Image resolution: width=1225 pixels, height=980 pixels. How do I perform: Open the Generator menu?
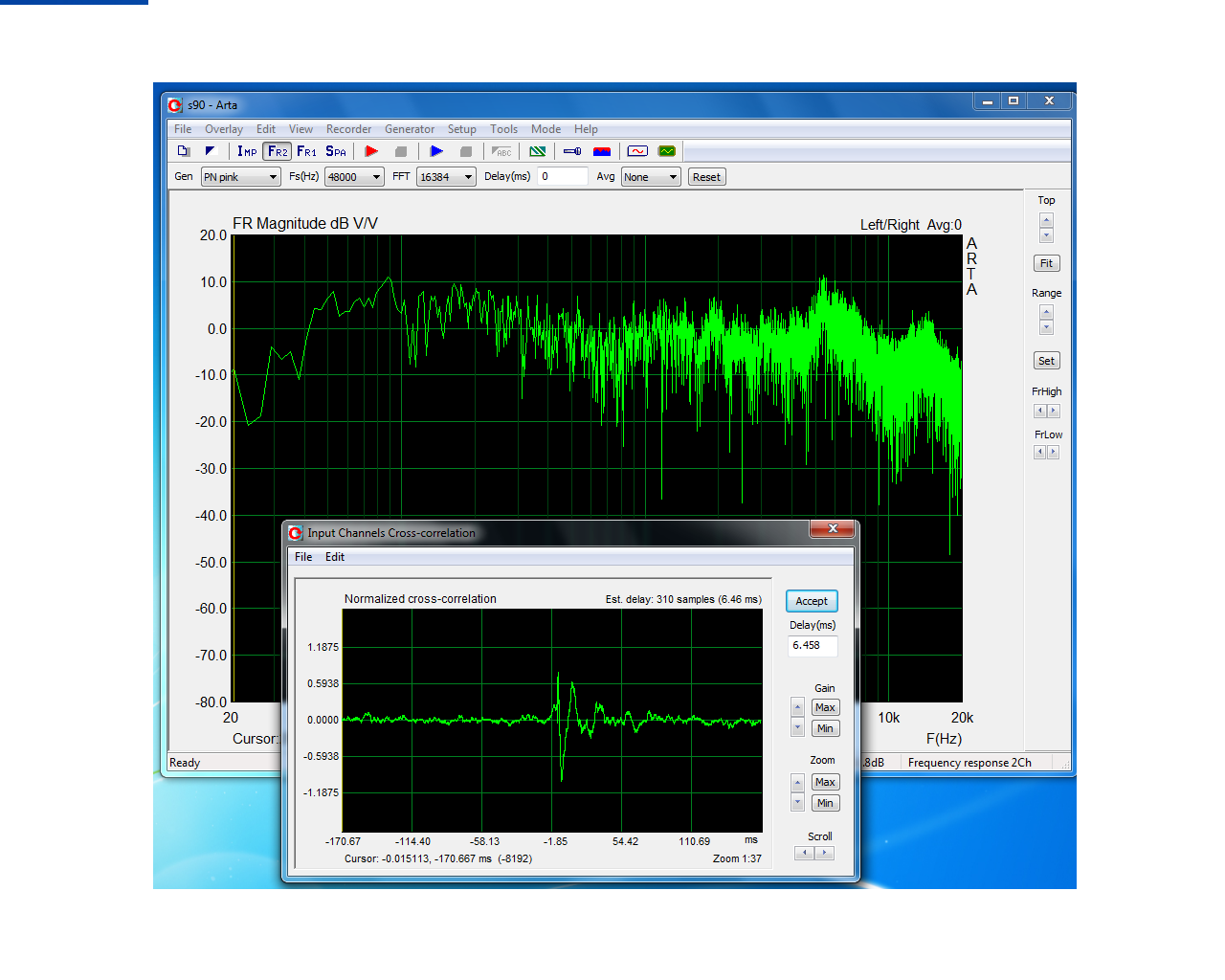click(x=410, y=129)
